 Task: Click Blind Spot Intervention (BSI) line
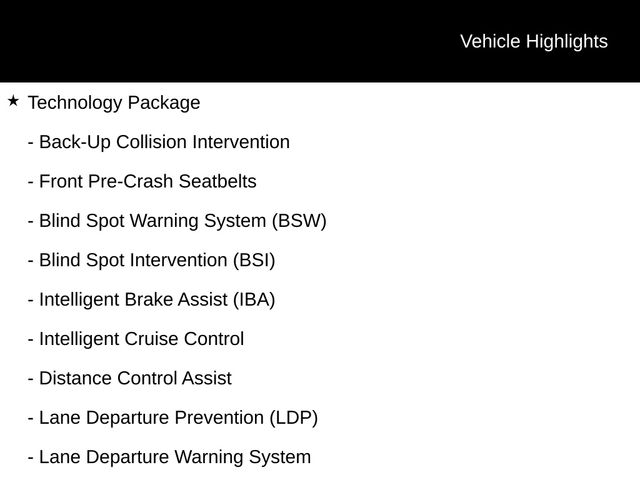tap(151, 260)
